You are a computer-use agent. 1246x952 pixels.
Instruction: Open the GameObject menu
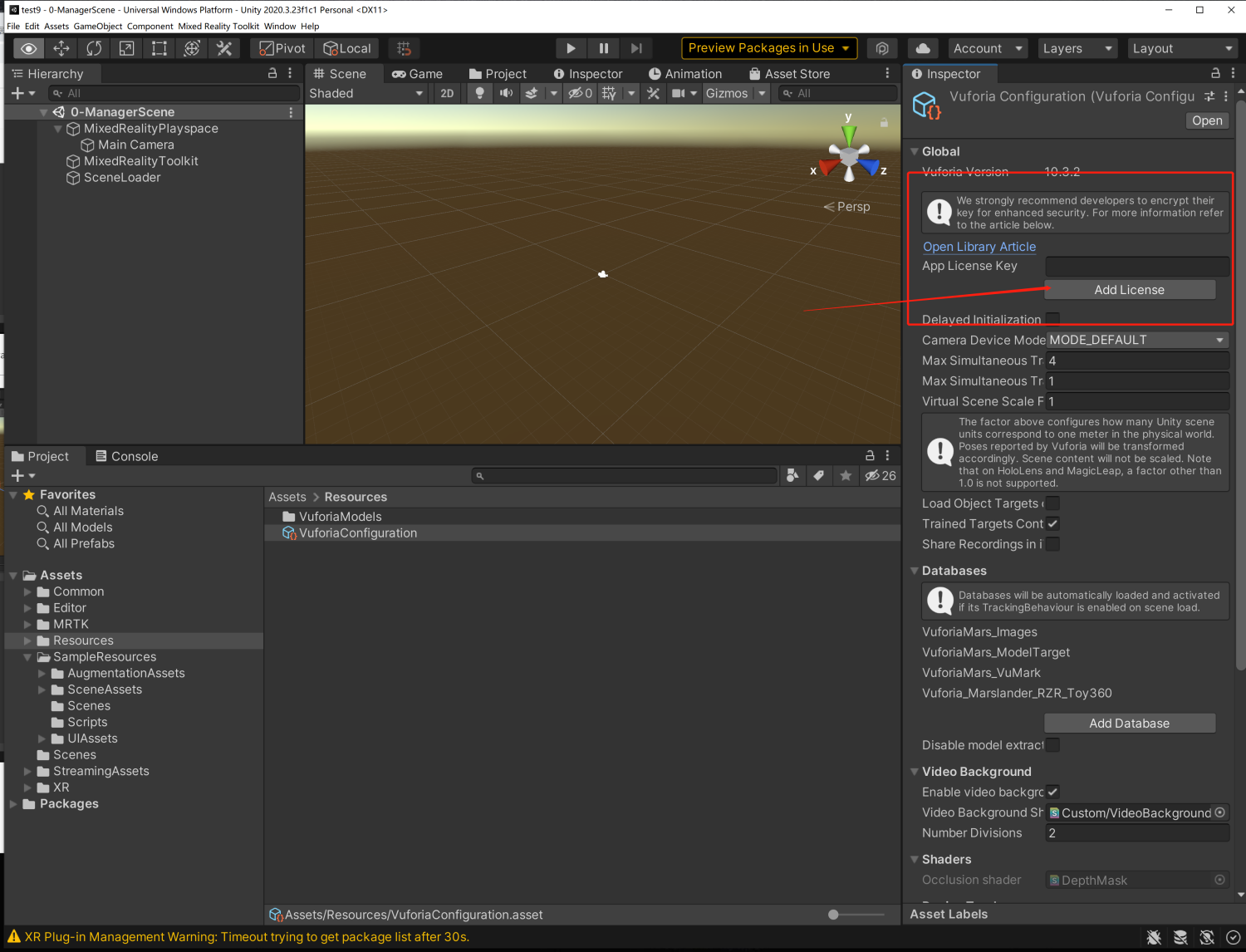pyautogui.click(x=98, y=26)
